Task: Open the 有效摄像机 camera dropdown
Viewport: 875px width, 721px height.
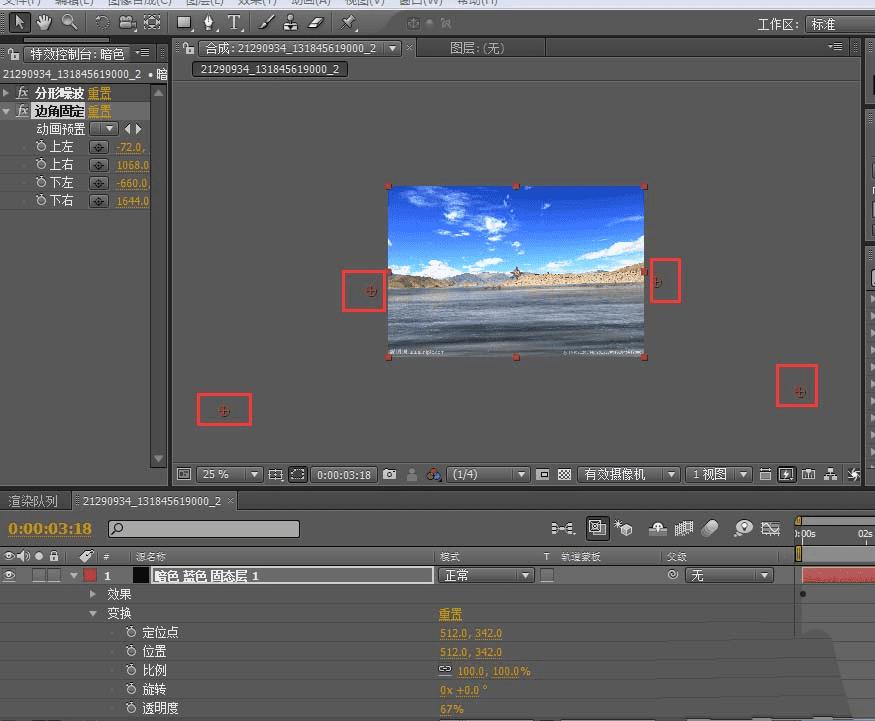Action: tap(630, 475)
